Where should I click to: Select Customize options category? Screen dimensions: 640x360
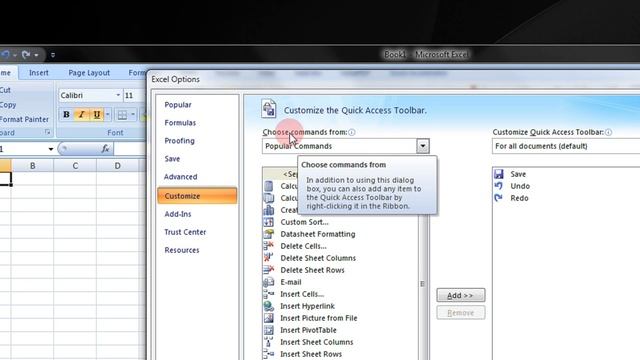click(x=197, y=196)
